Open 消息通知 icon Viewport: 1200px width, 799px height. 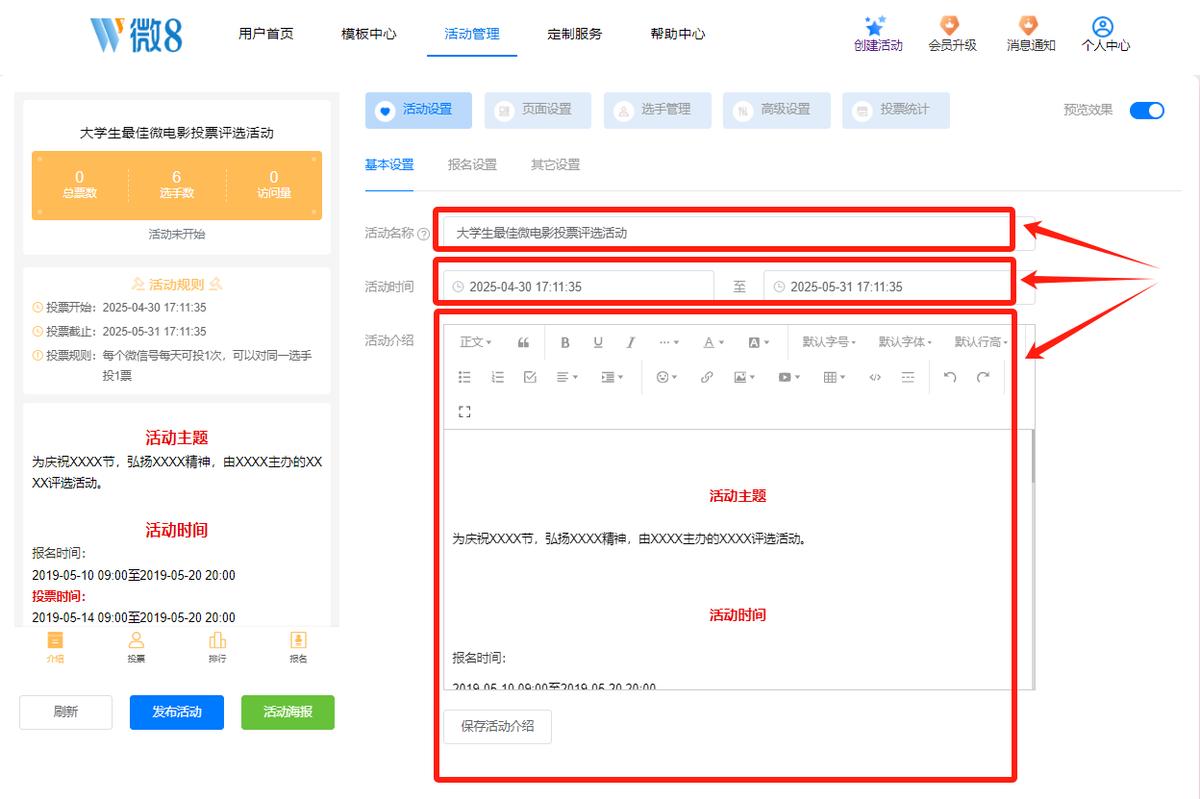click(1028, 26)
